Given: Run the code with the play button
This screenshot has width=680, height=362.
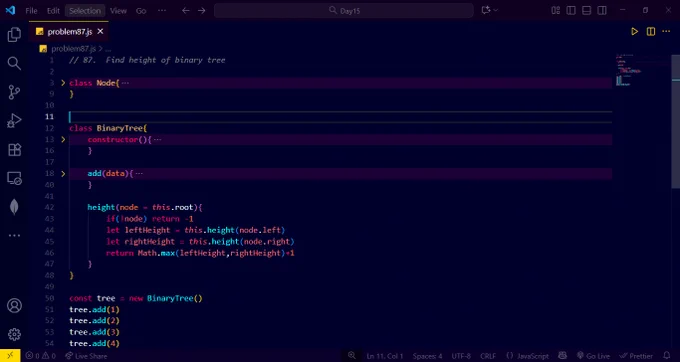Looking at the screenshot, I should click(x=634, y=31).
